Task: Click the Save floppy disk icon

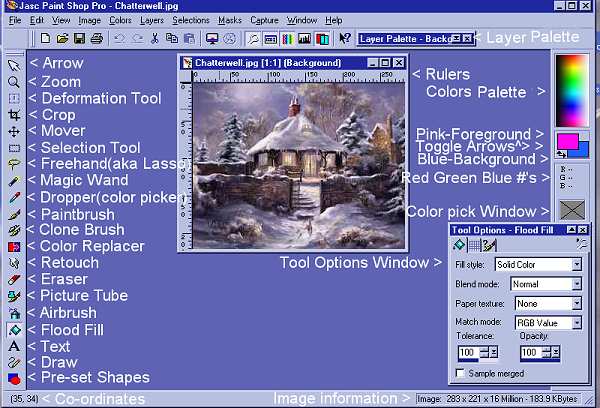Action: coord(79,38)
